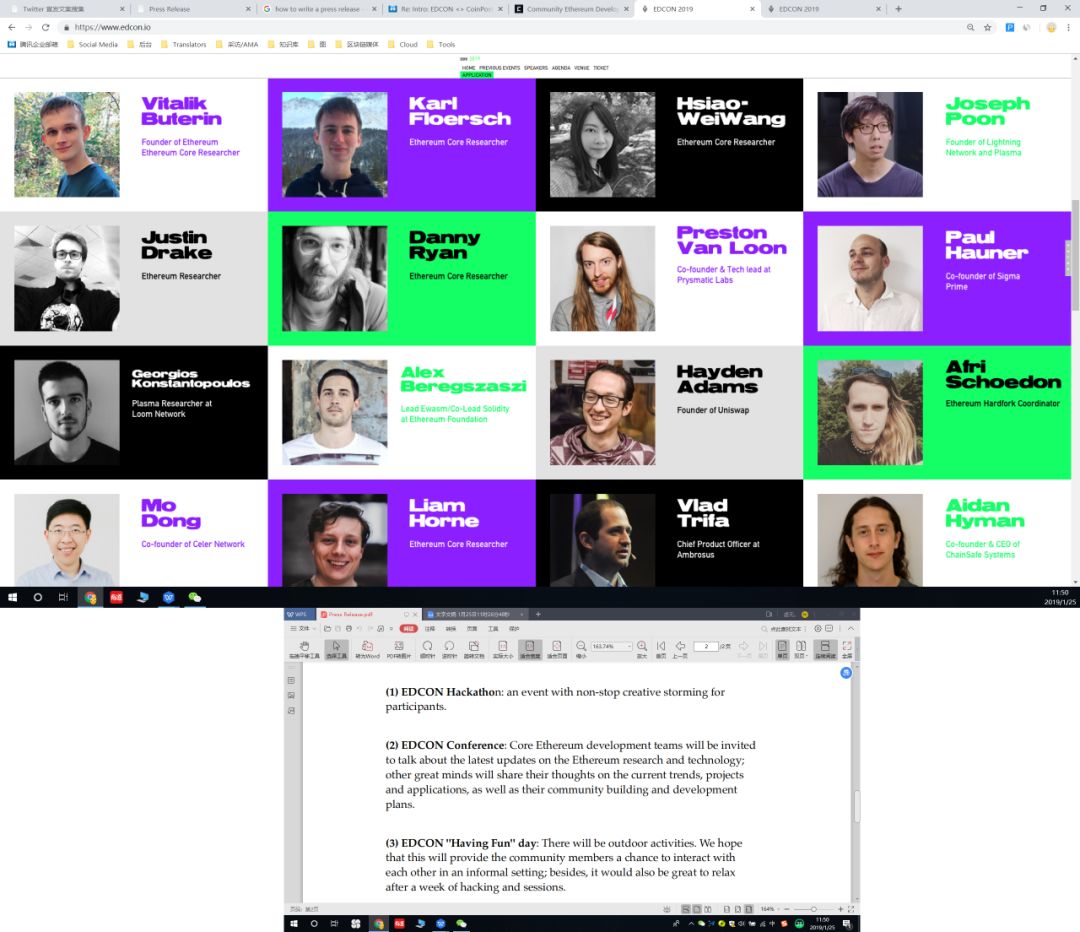This screenshot has height=932, width=1080.
Task: Click the fit page icon in WPS
Action: pyautogui.click(x=557, y=649)
